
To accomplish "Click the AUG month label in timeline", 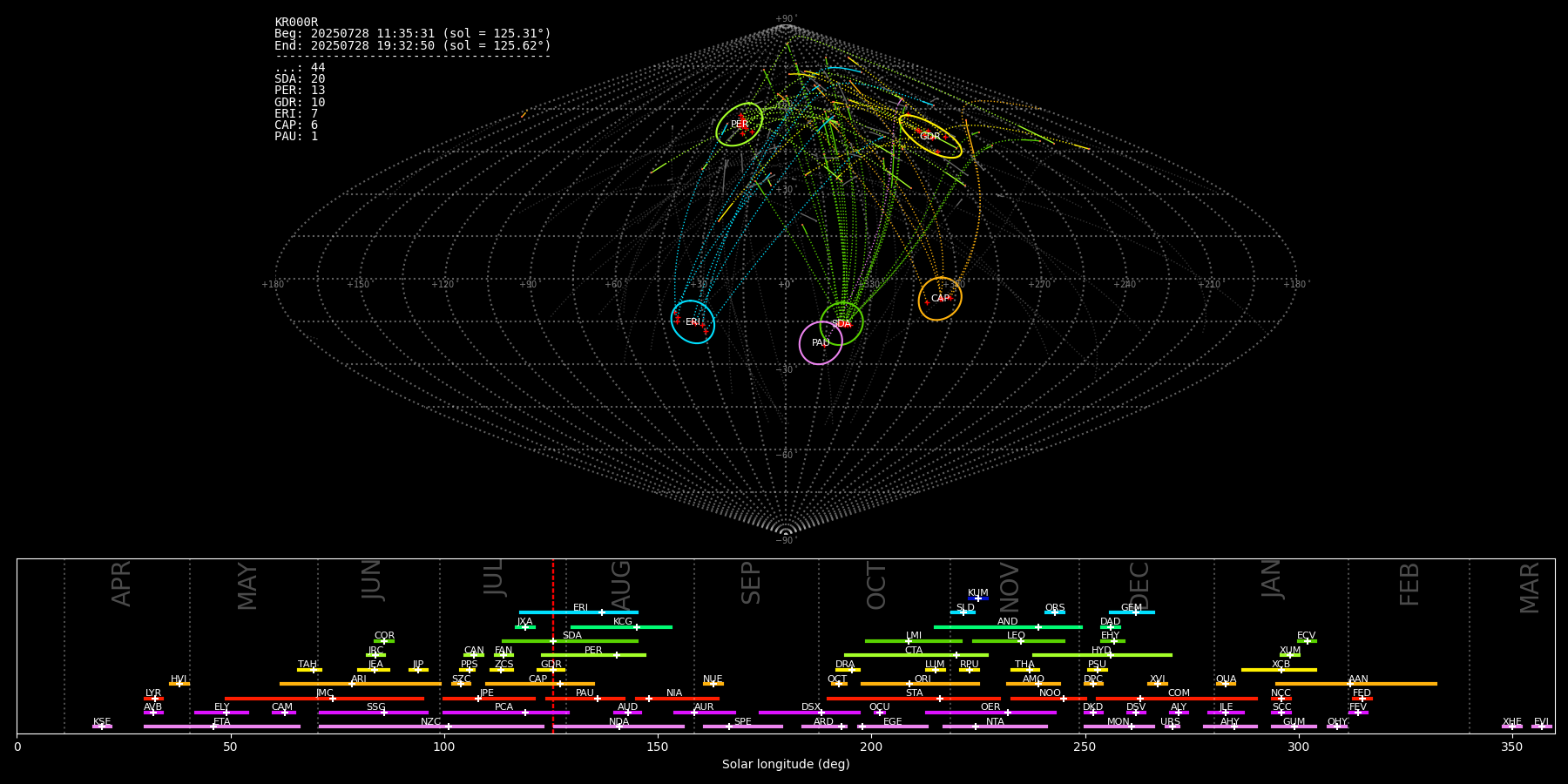I will point(621,584).
